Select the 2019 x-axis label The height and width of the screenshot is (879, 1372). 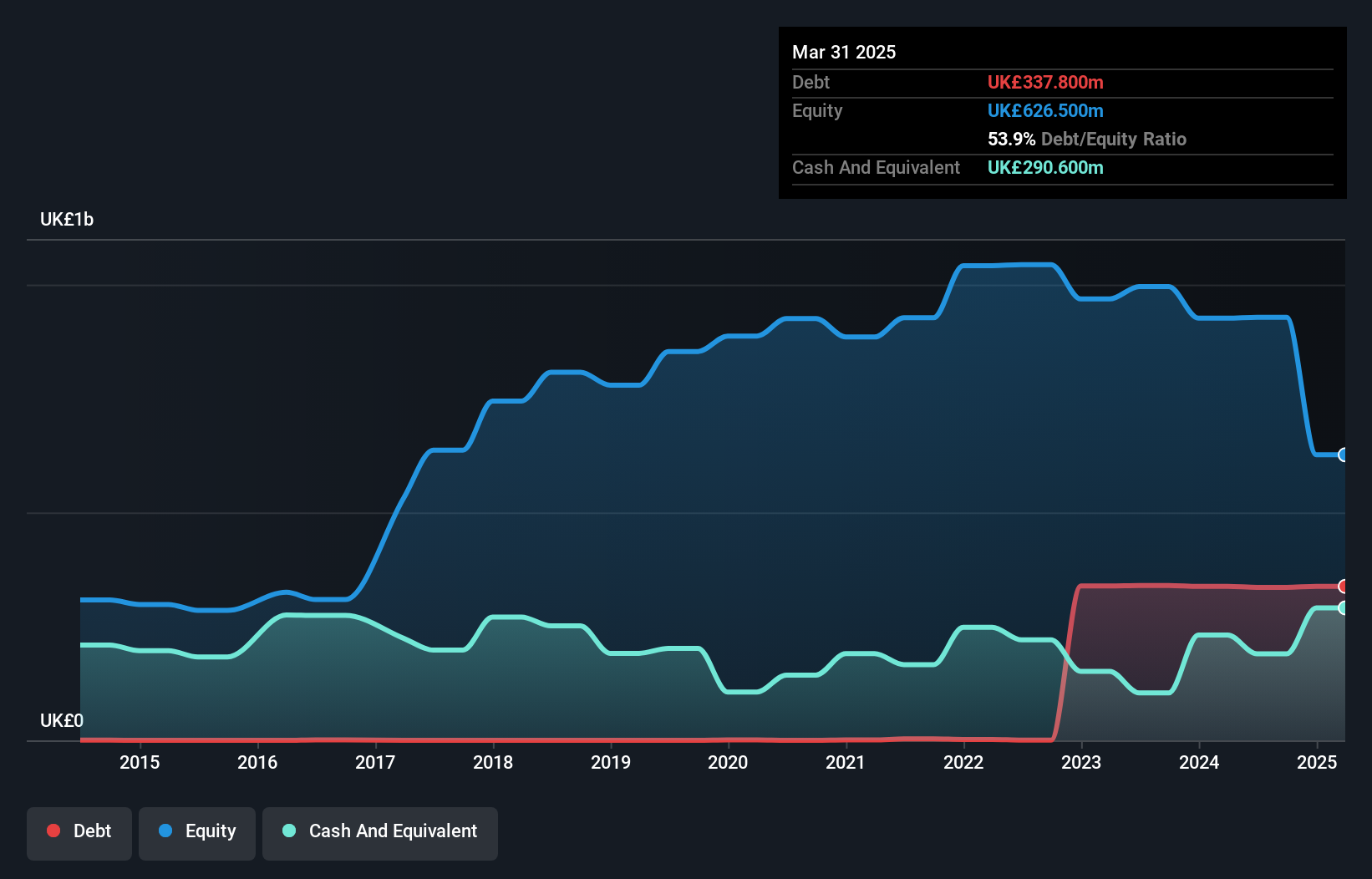tap(611, 762)
